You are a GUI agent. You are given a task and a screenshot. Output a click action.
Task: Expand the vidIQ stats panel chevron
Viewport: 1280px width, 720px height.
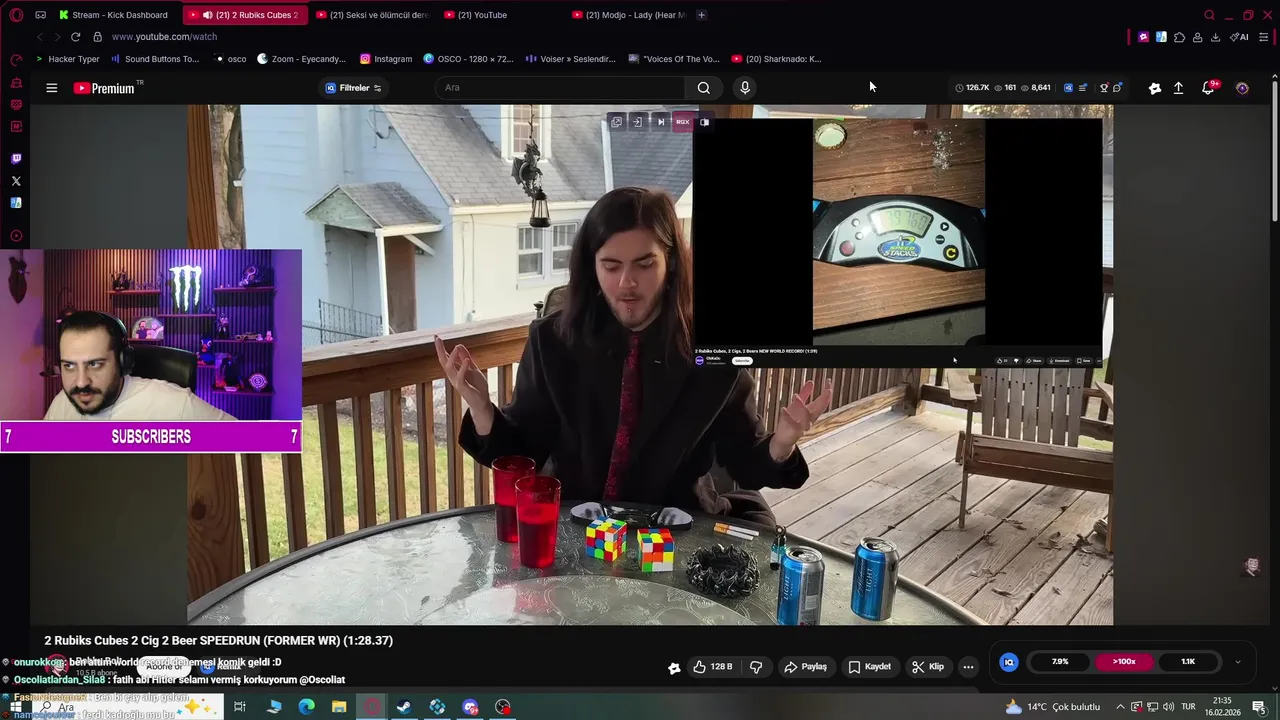pos(1238,662)
